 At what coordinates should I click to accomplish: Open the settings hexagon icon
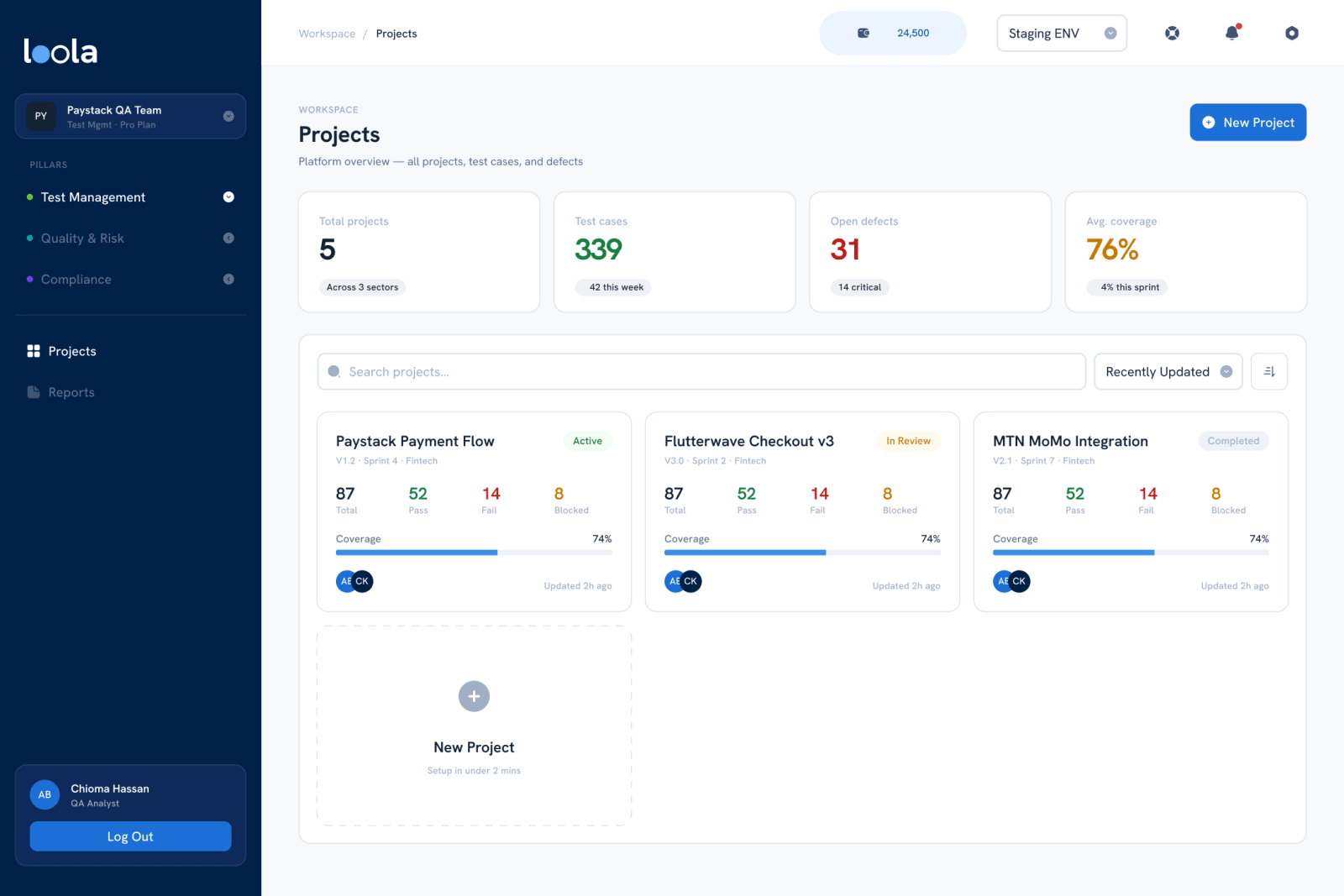coord(1292,33)
